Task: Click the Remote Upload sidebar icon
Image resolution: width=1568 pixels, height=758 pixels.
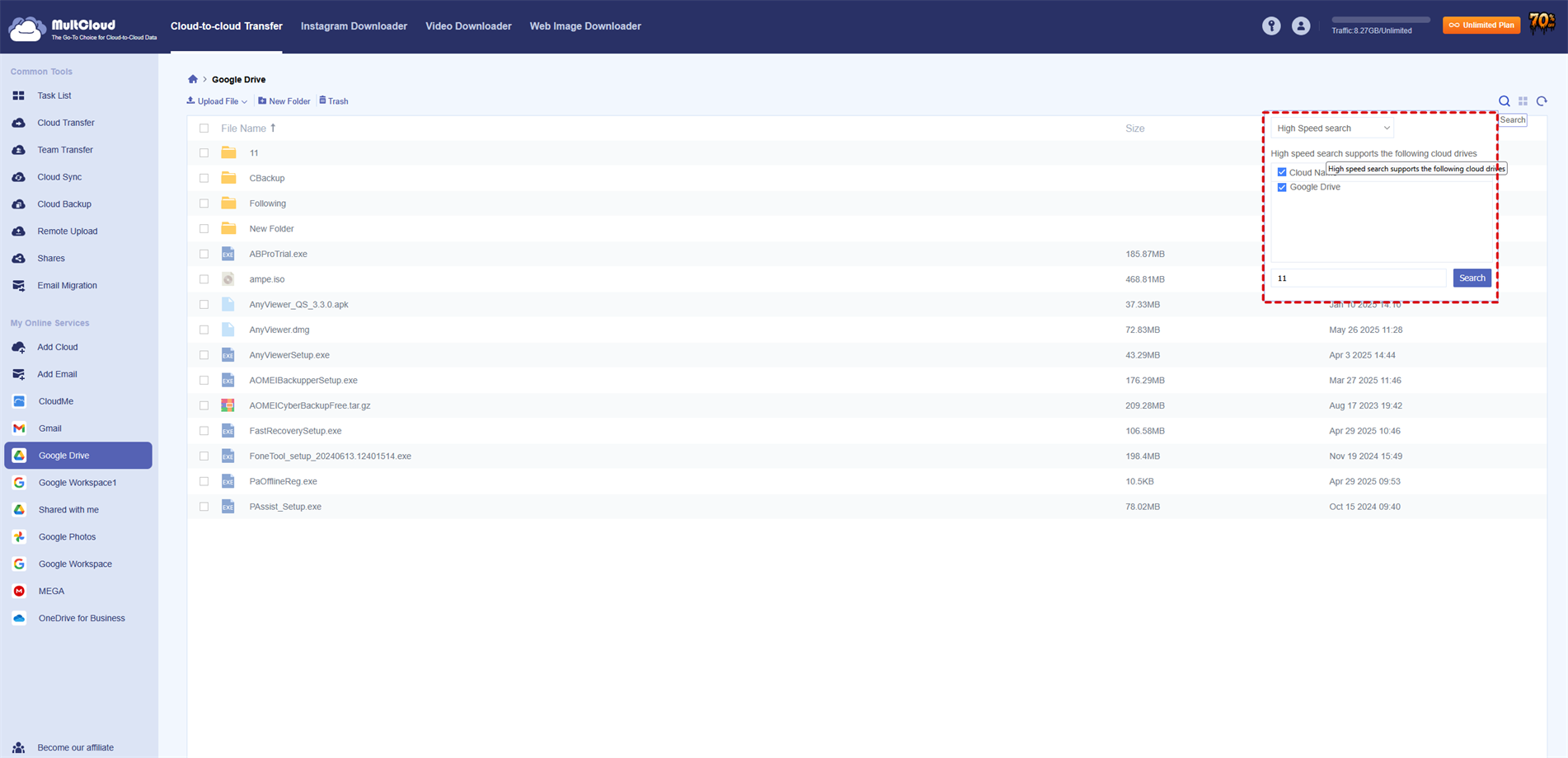Action: click(x=18, y=232)
